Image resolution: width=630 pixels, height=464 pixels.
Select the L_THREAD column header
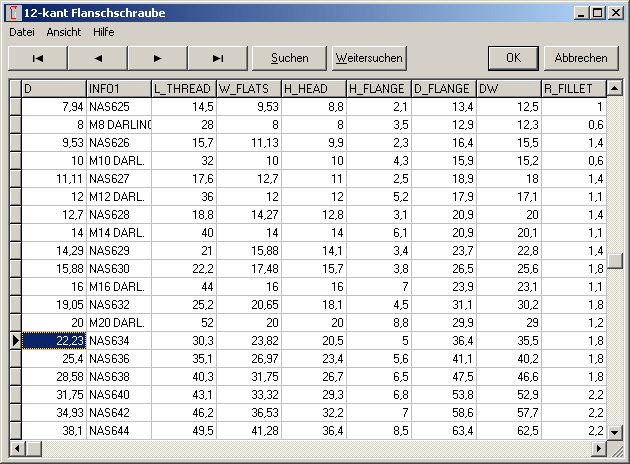(183, 89)
